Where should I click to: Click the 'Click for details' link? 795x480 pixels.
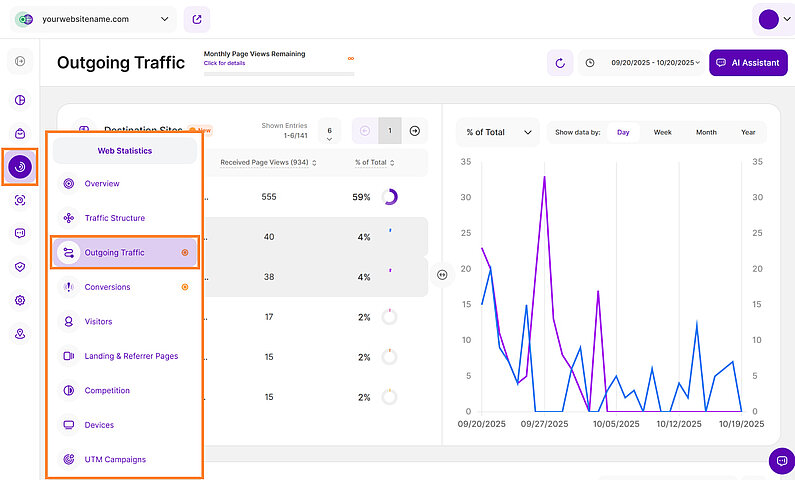tap(225, 63)
